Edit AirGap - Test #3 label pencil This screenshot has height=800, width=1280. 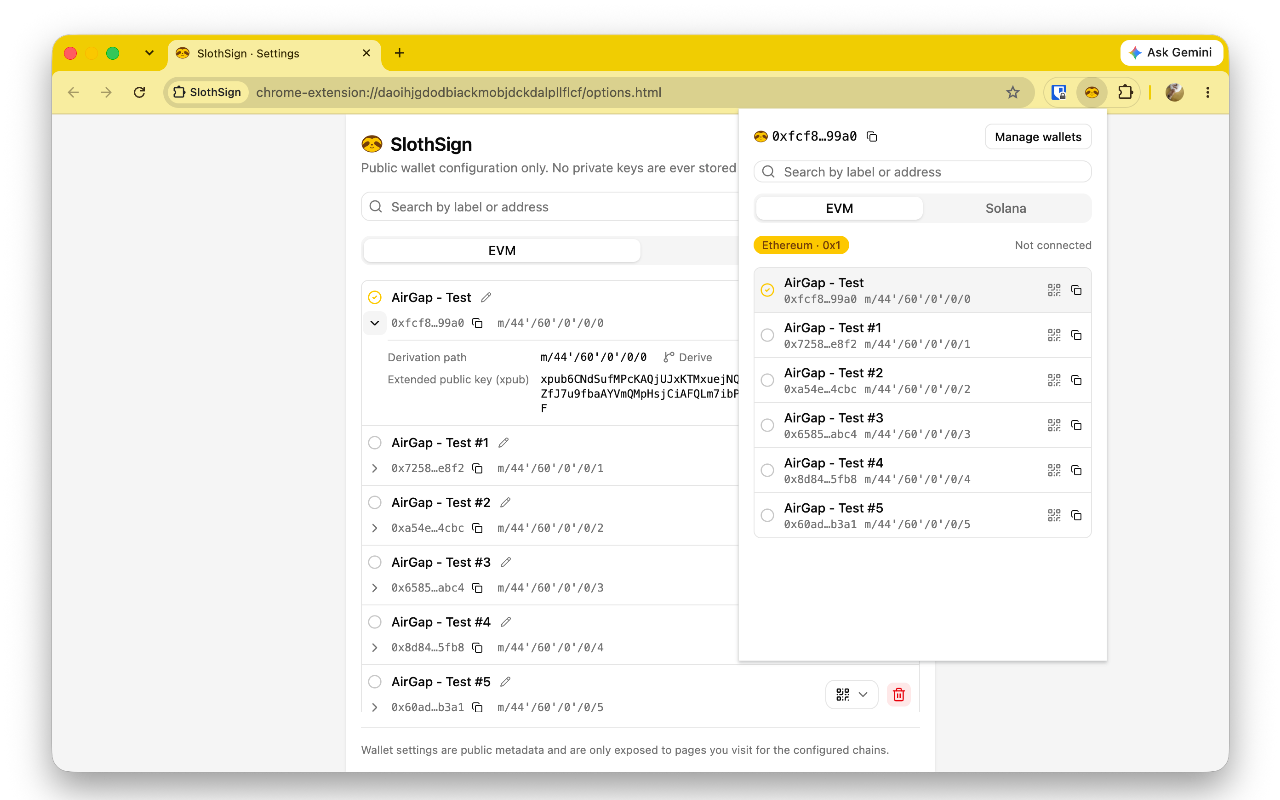coord(506,562)
